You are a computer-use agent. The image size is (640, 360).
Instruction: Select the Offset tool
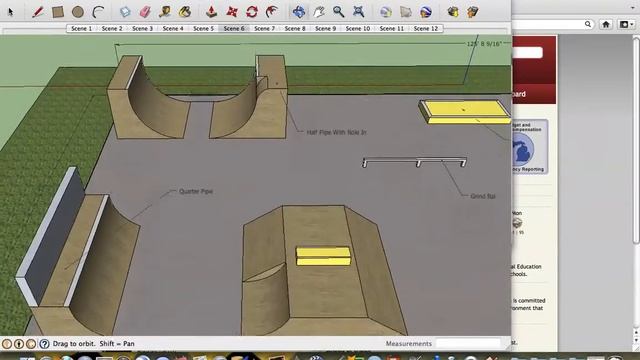coord(272,12)
